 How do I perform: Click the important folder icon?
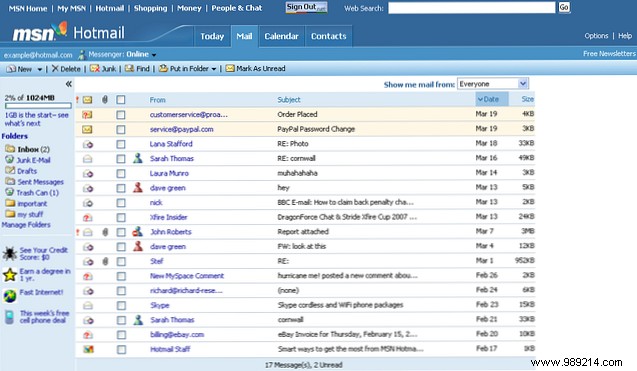tap(10, 203)
